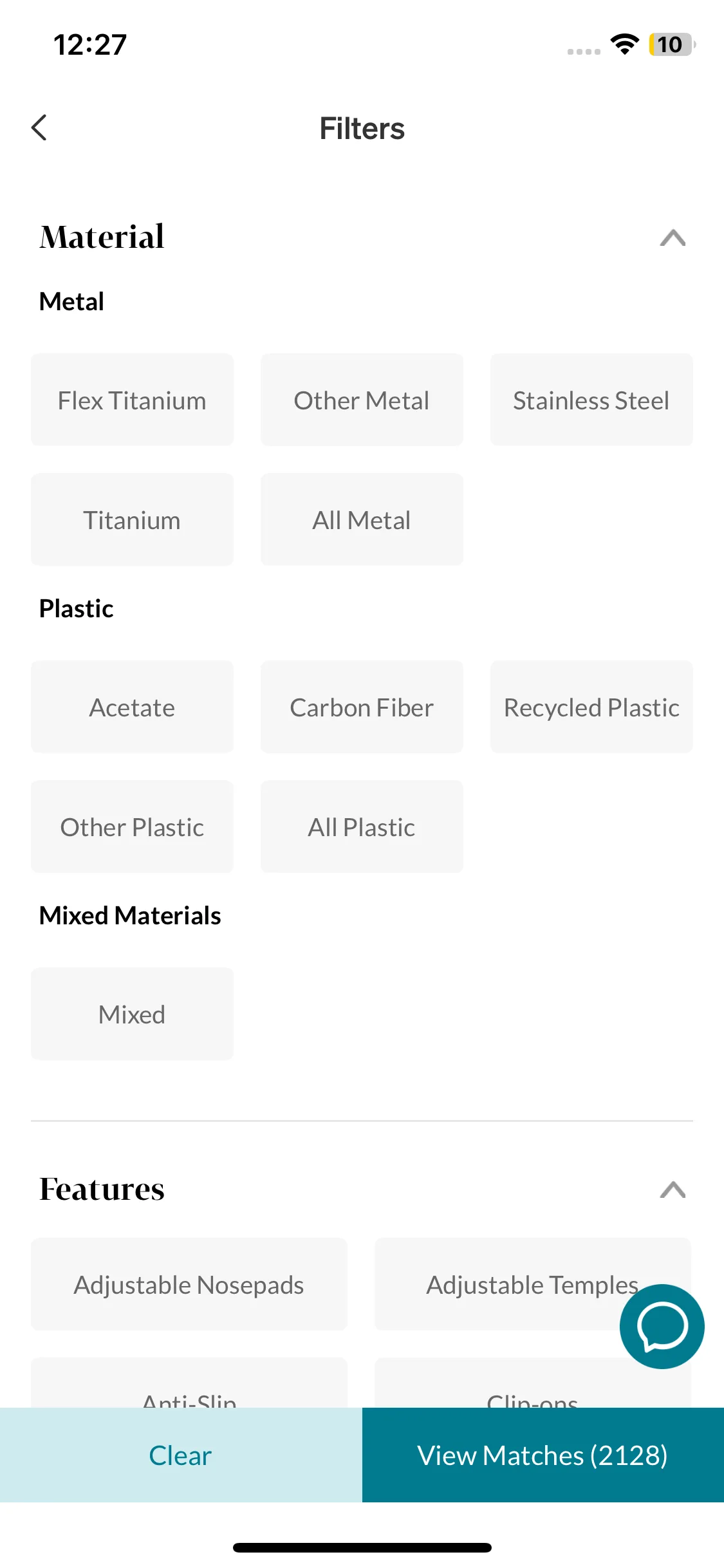The height and width of the screenshot is (1568, 724).
Task: Tap the Wi-Fi status icon
Action: pyautogui.click(x=624, y=44)
